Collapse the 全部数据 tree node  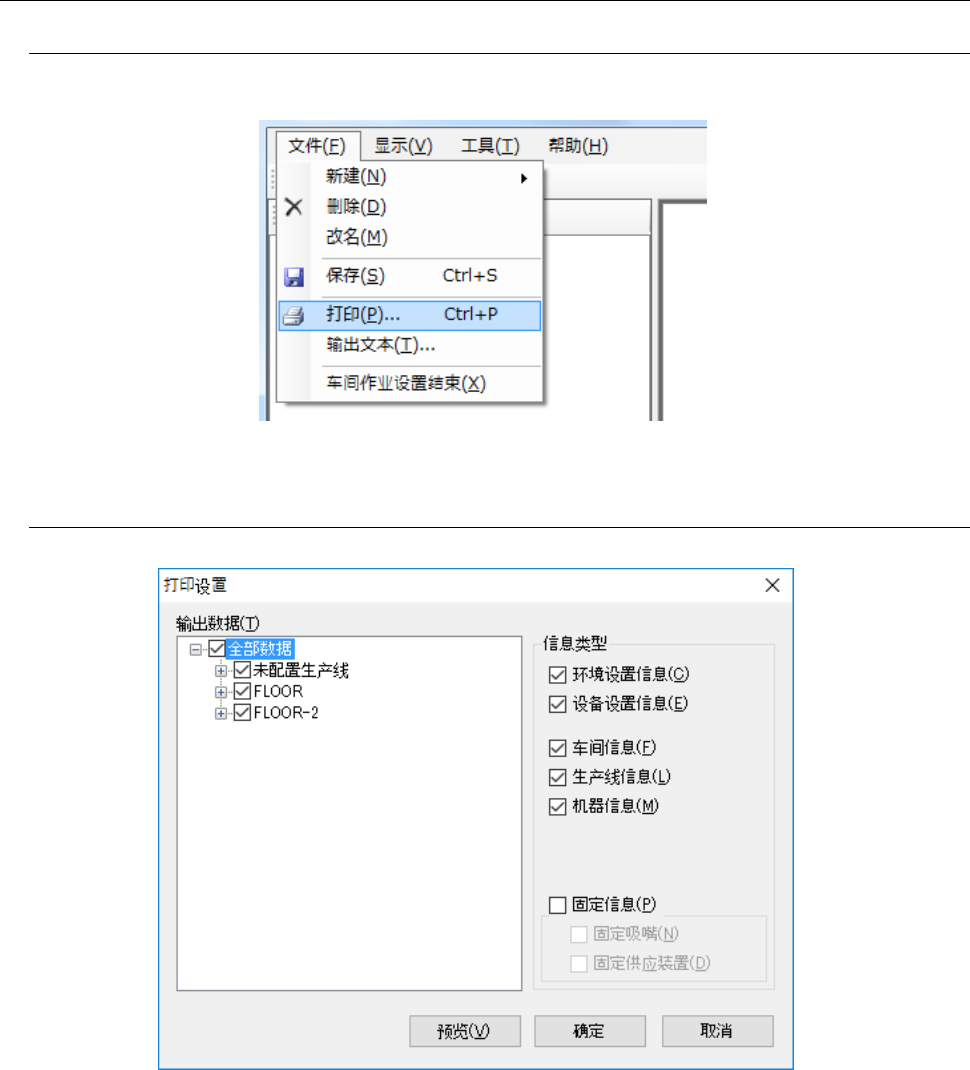196,649
